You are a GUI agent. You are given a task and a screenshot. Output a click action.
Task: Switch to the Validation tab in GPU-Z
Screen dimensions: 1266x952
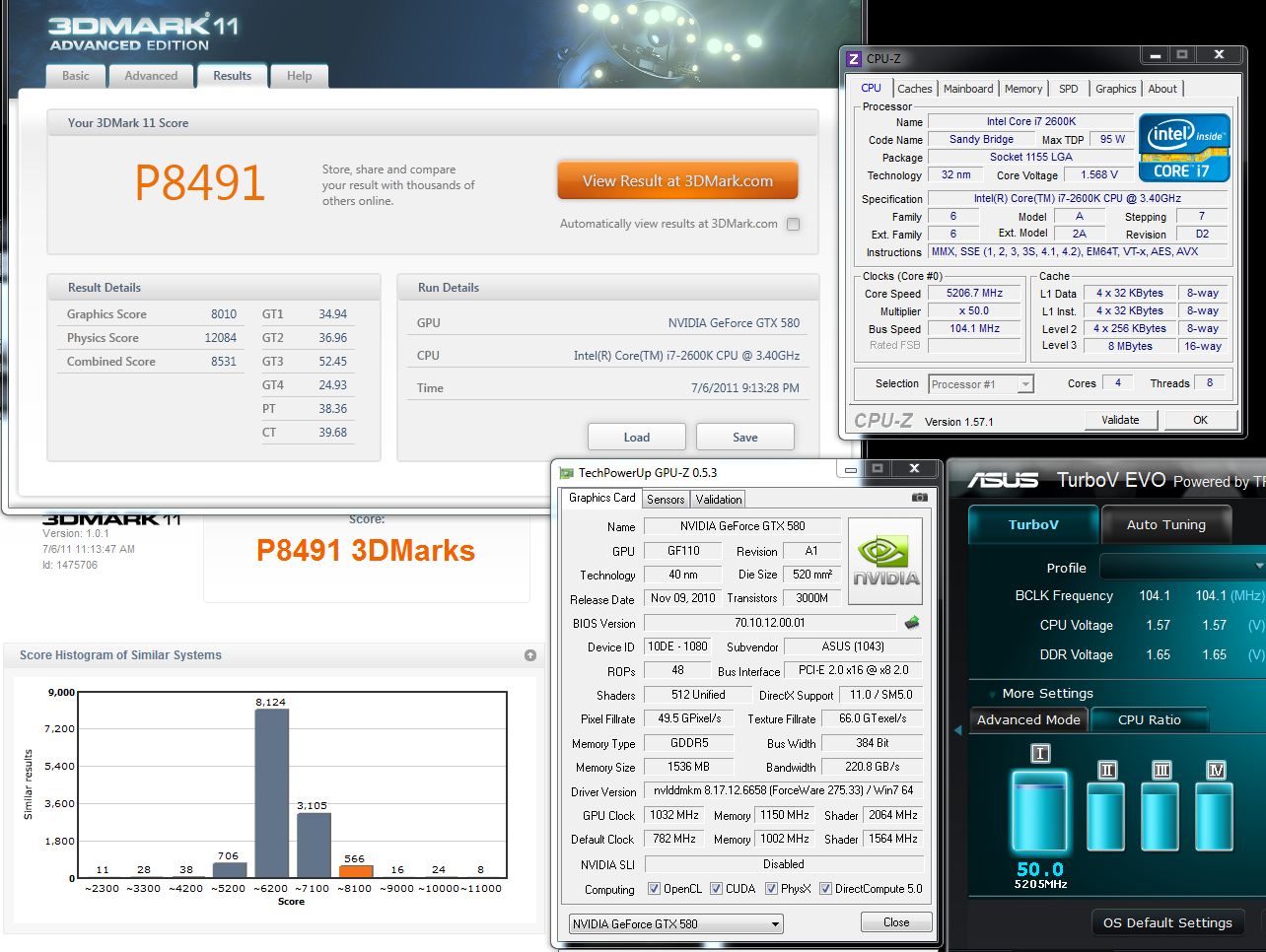(x=719, y=500)
